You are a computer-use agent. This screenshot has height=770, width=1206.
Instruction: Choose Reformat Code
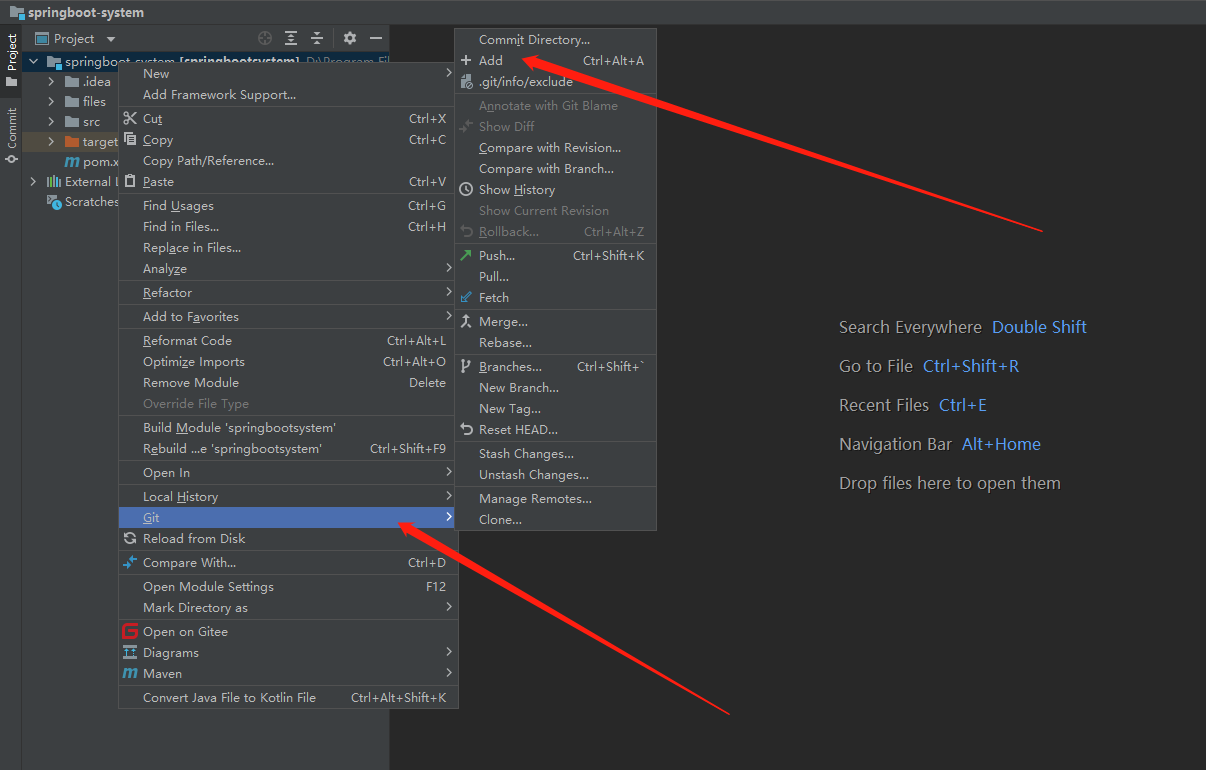288,341
